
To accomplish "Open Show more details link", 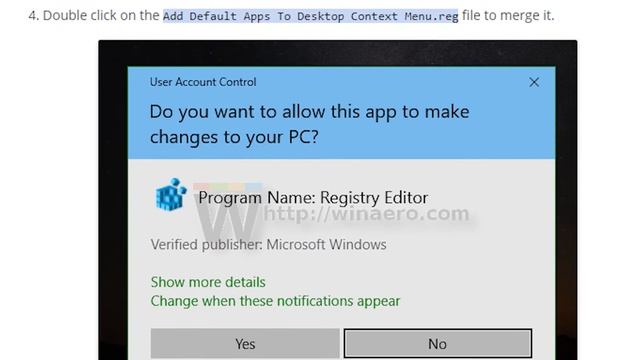I will tap(208, 282).
